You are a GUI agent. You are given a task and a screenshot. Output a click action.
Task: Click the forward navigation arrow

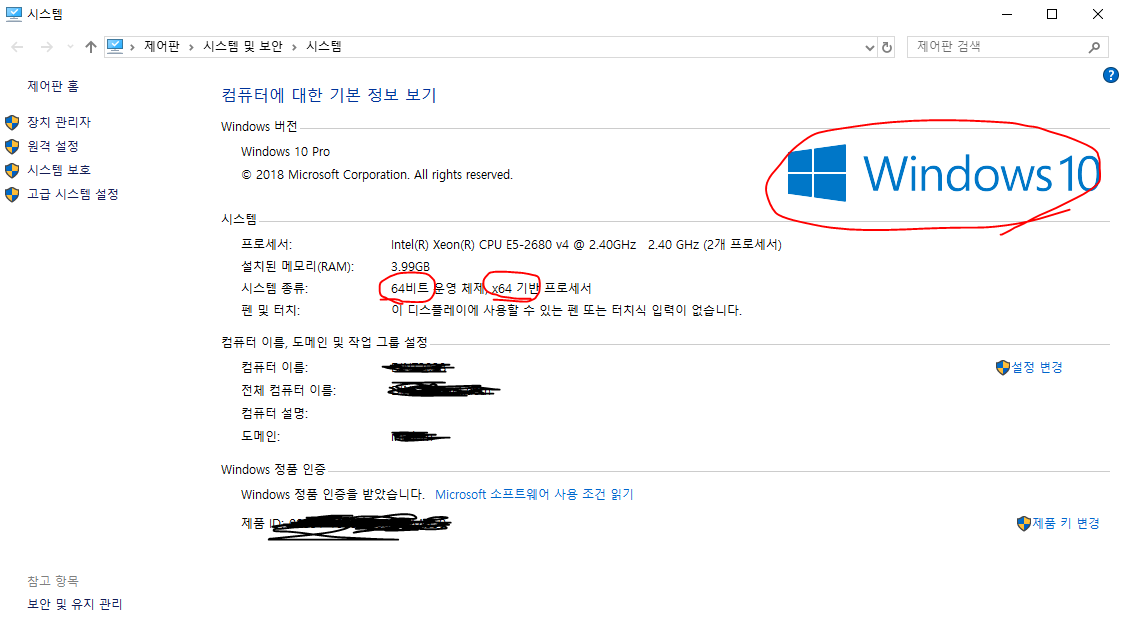[46, 47]
